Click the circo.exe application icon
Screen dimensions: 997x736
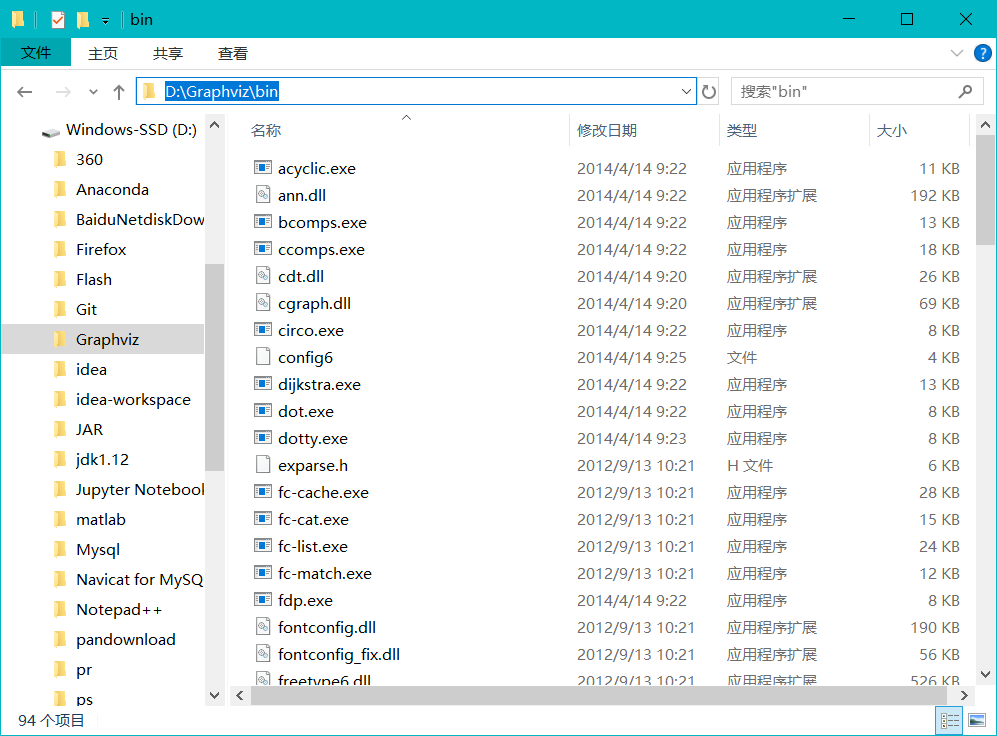point(263,329)
